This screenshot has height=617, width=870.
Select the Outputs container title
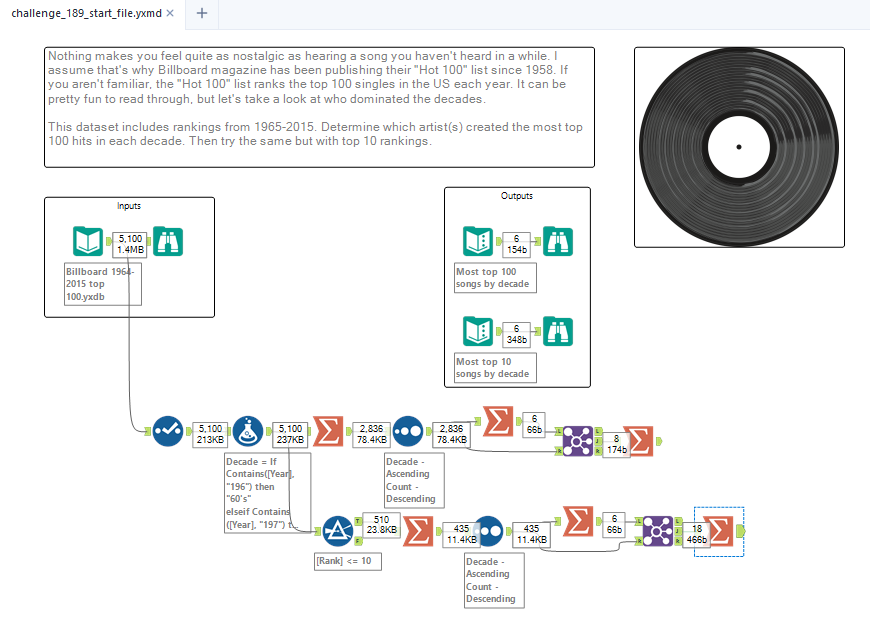(517, 196)
